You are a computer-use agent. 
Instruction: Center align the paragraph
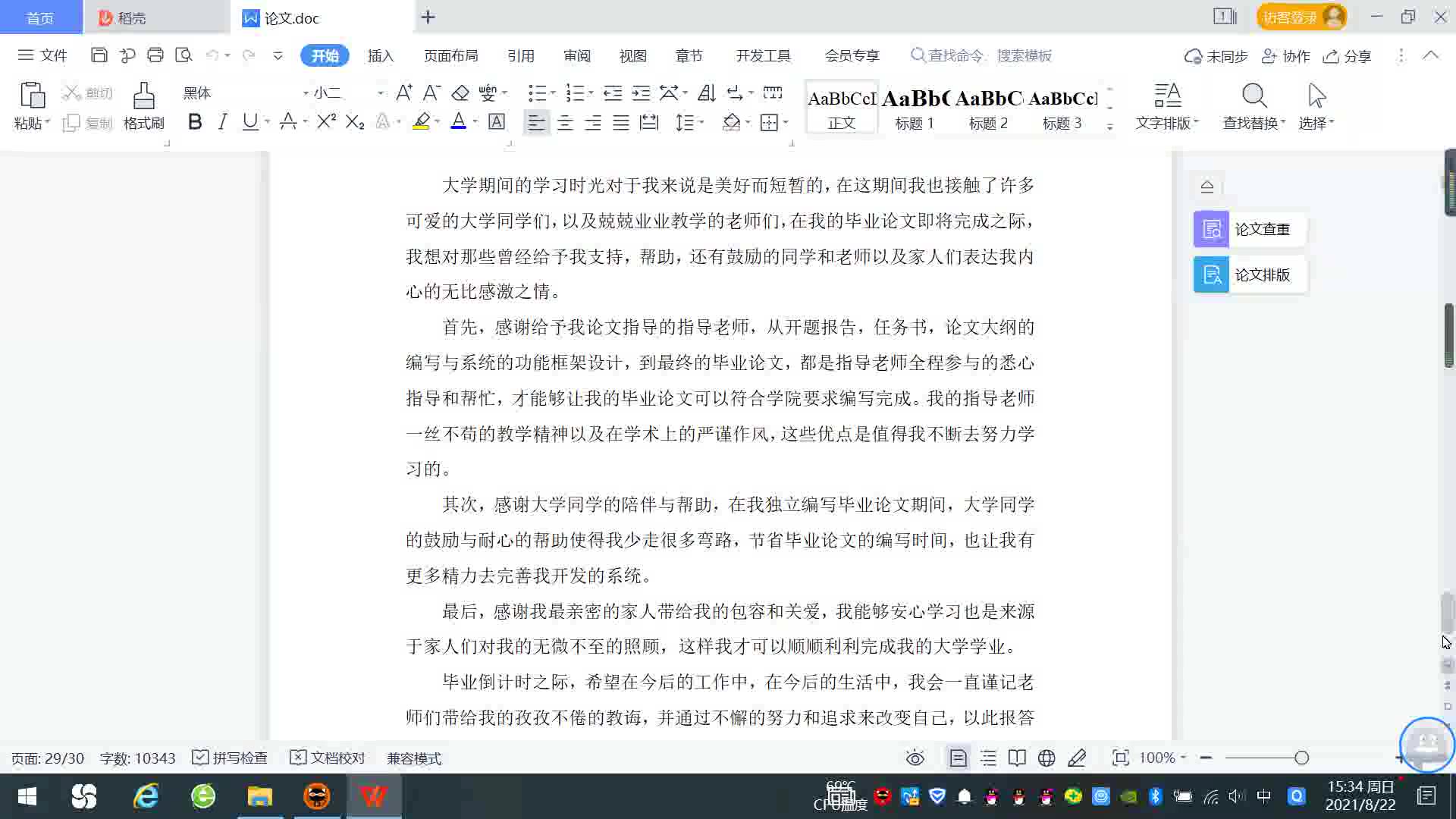(x=565, y=123)
